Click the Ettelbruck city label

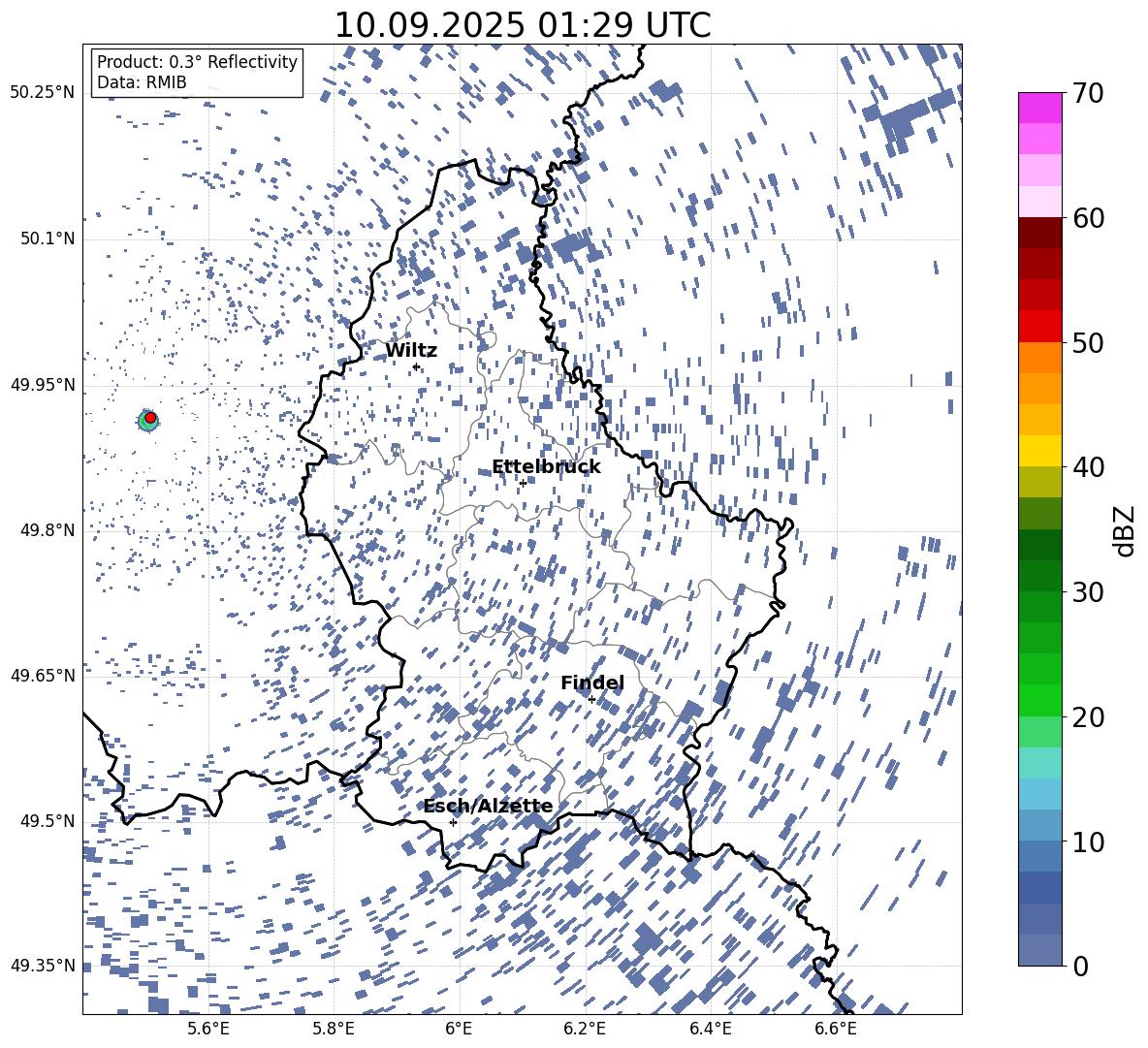pos(546,467)
